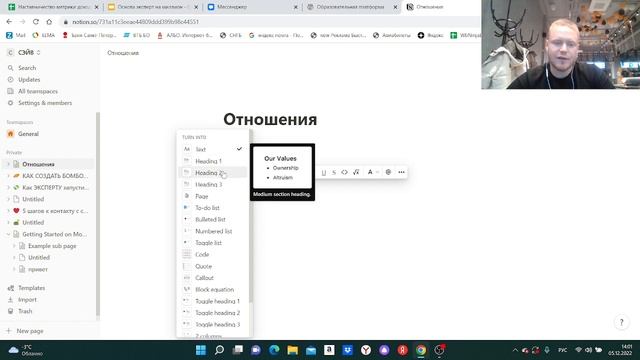The image size is (640, 360).
Task: Click the Отношения page title
Action: pos(270,119)
